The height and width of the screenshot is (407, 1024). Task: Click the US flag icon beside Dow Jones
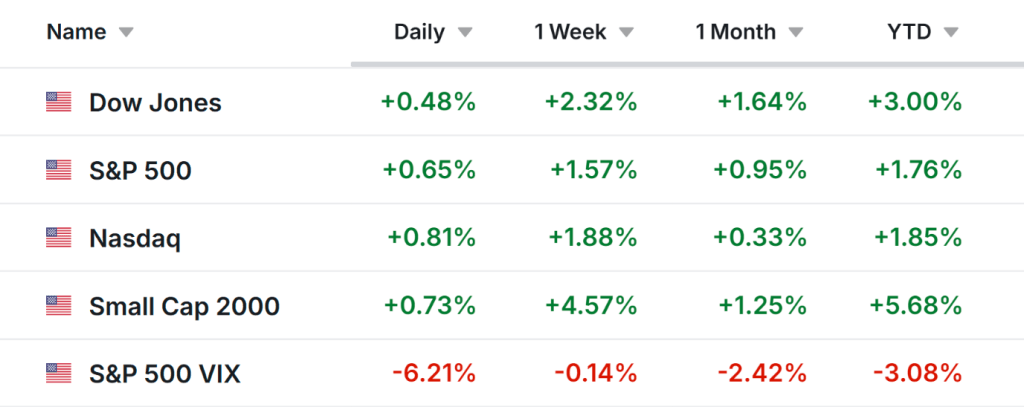tap(59, 102)
